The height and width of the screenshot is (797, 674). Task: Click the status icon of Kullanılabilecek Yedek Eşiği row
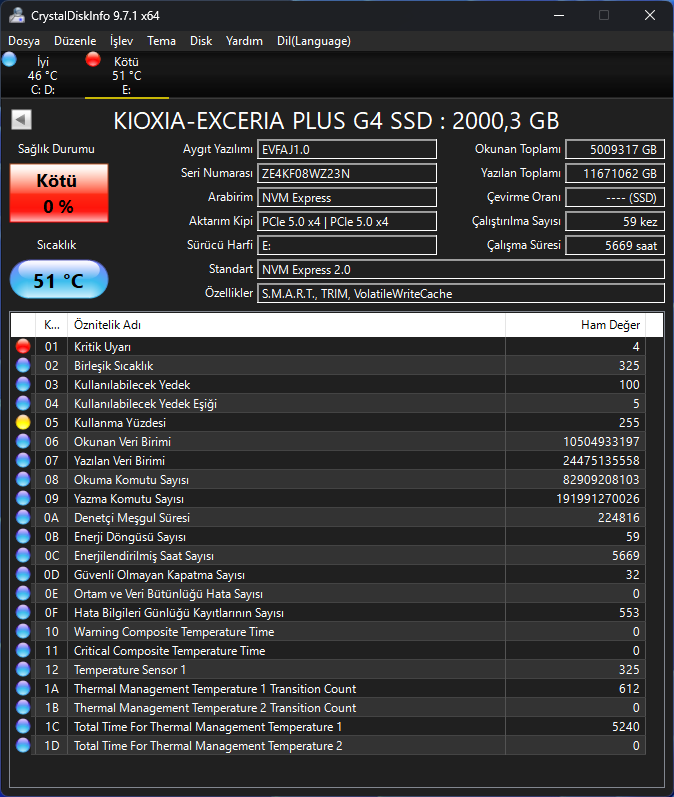pyautogui.click(x=23, y=404)
